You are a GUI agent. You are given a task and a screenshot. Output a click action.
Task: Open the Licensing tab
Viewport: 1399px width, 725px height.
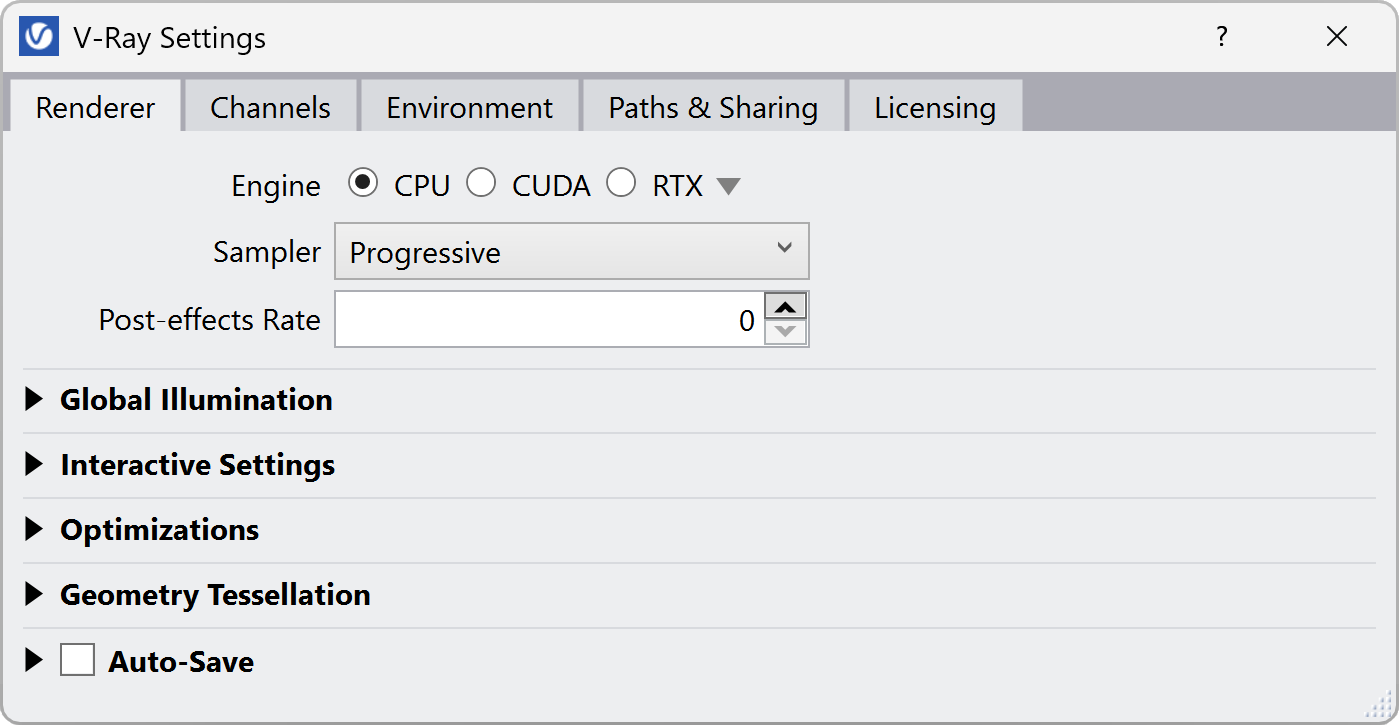tap(935, 106)
